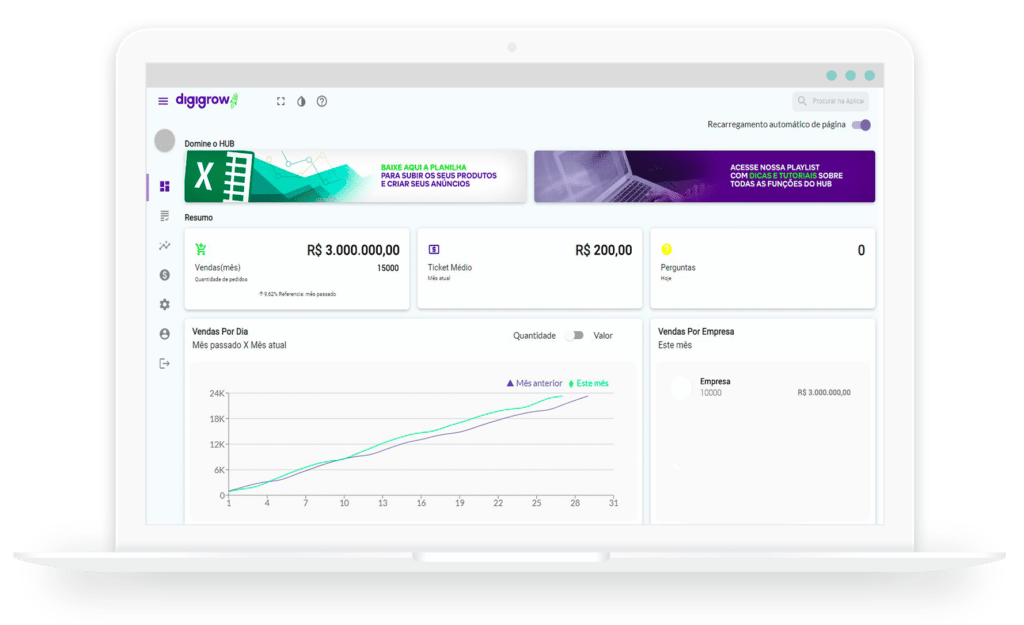Open the hamburger menu beside digigrow logo
The height and width of the screenshot is (625, 1024).
point(163,101)
